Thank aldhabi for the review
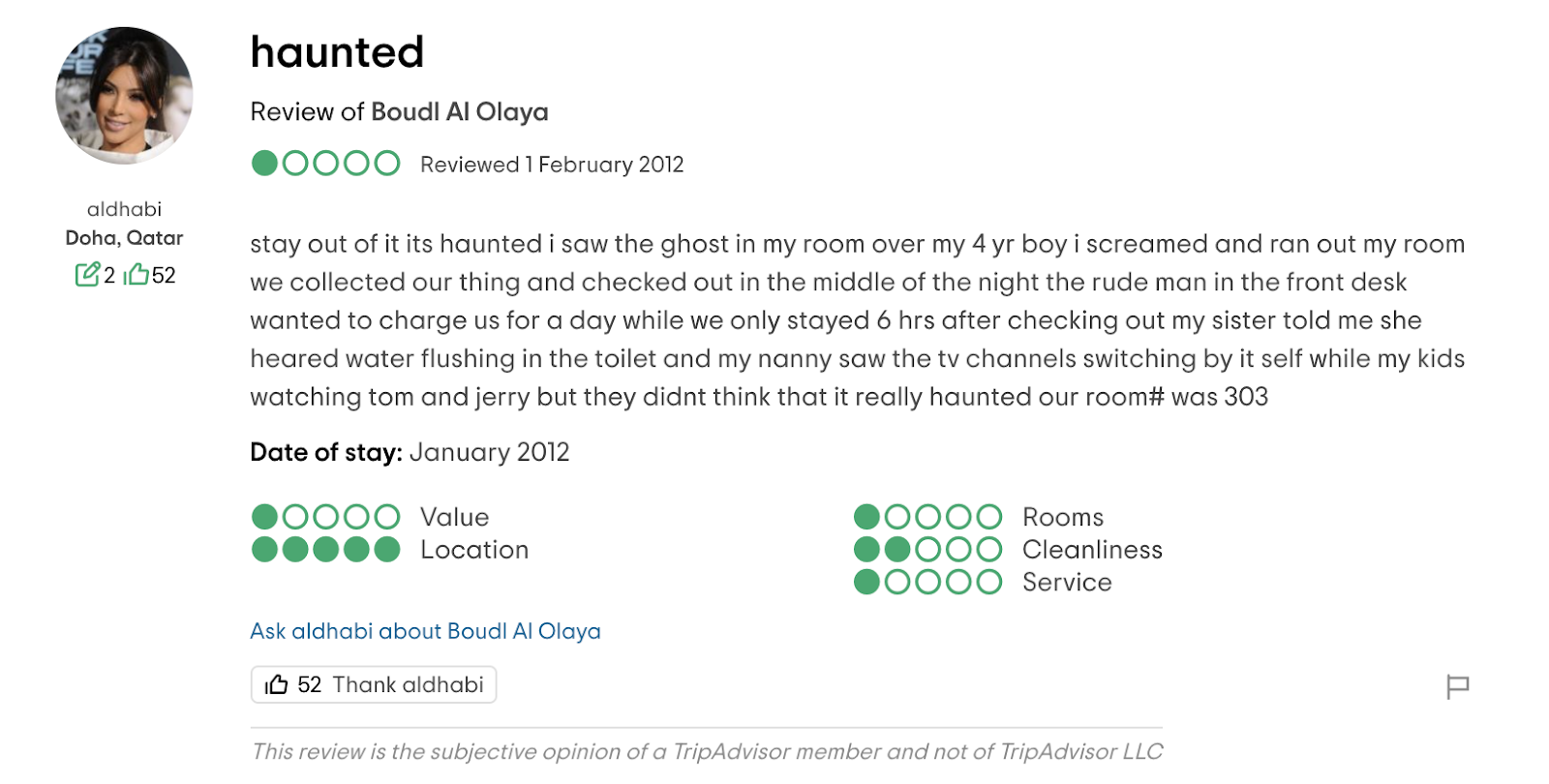The height and width of the screenshot is (784, 1549). pos(374,684)
